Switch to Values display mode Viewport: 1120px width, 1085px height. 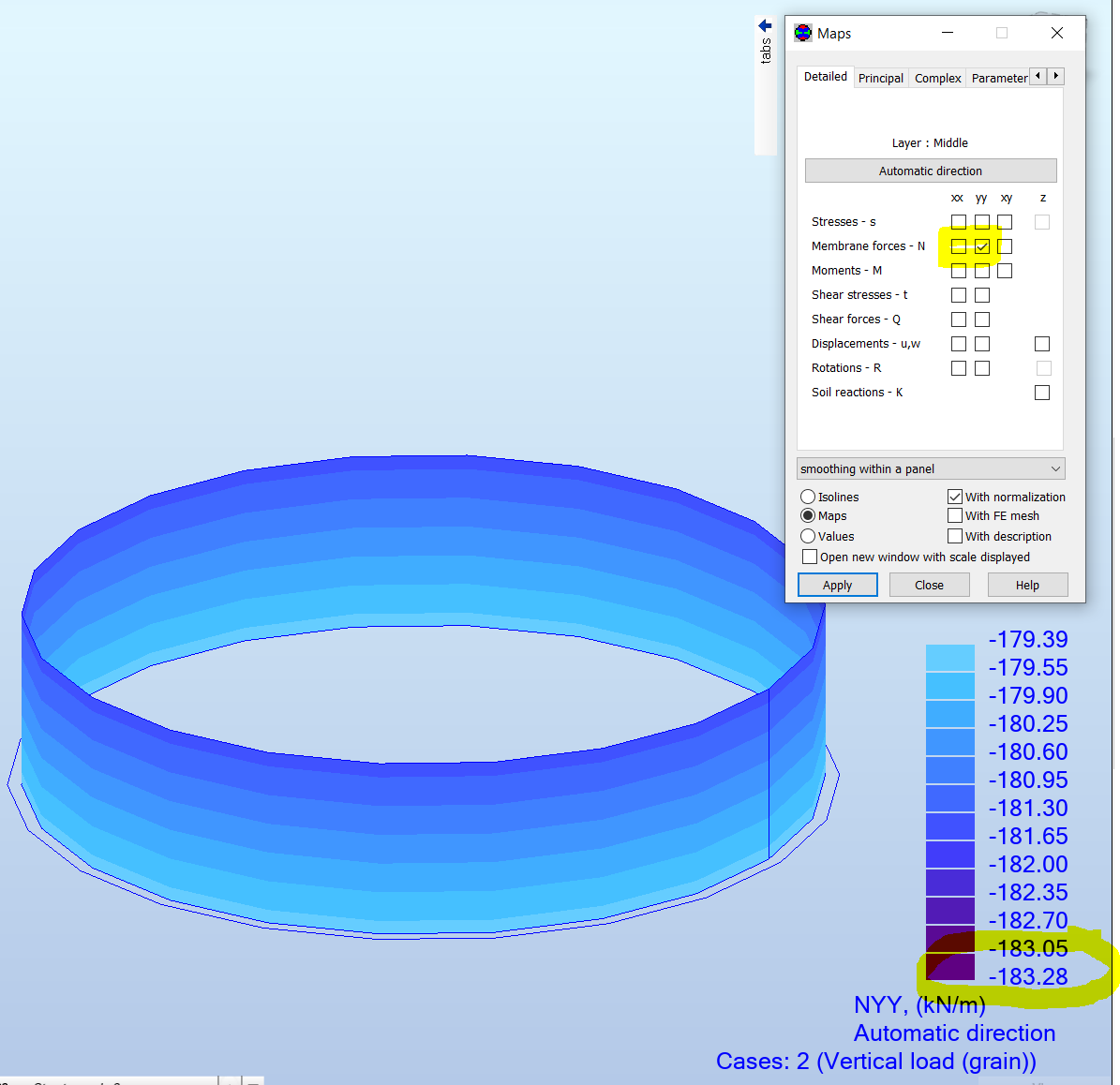(808, 536)
